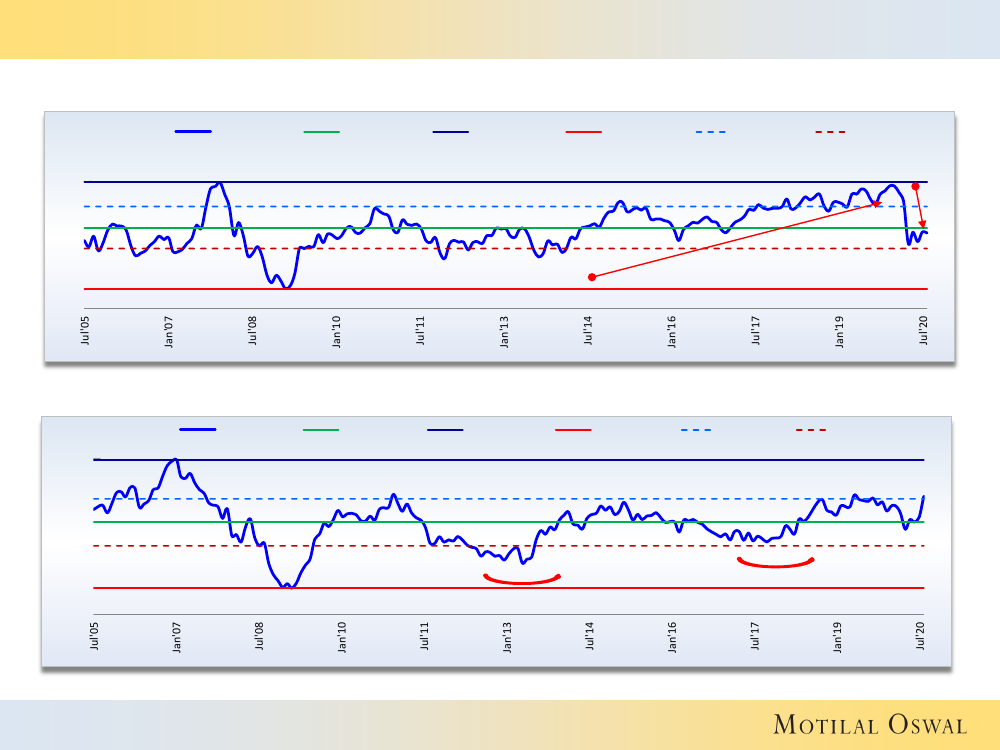Select the red arc near Jan'13 in the bottom chart
The image size is (1000, 750).
(521, 579)
